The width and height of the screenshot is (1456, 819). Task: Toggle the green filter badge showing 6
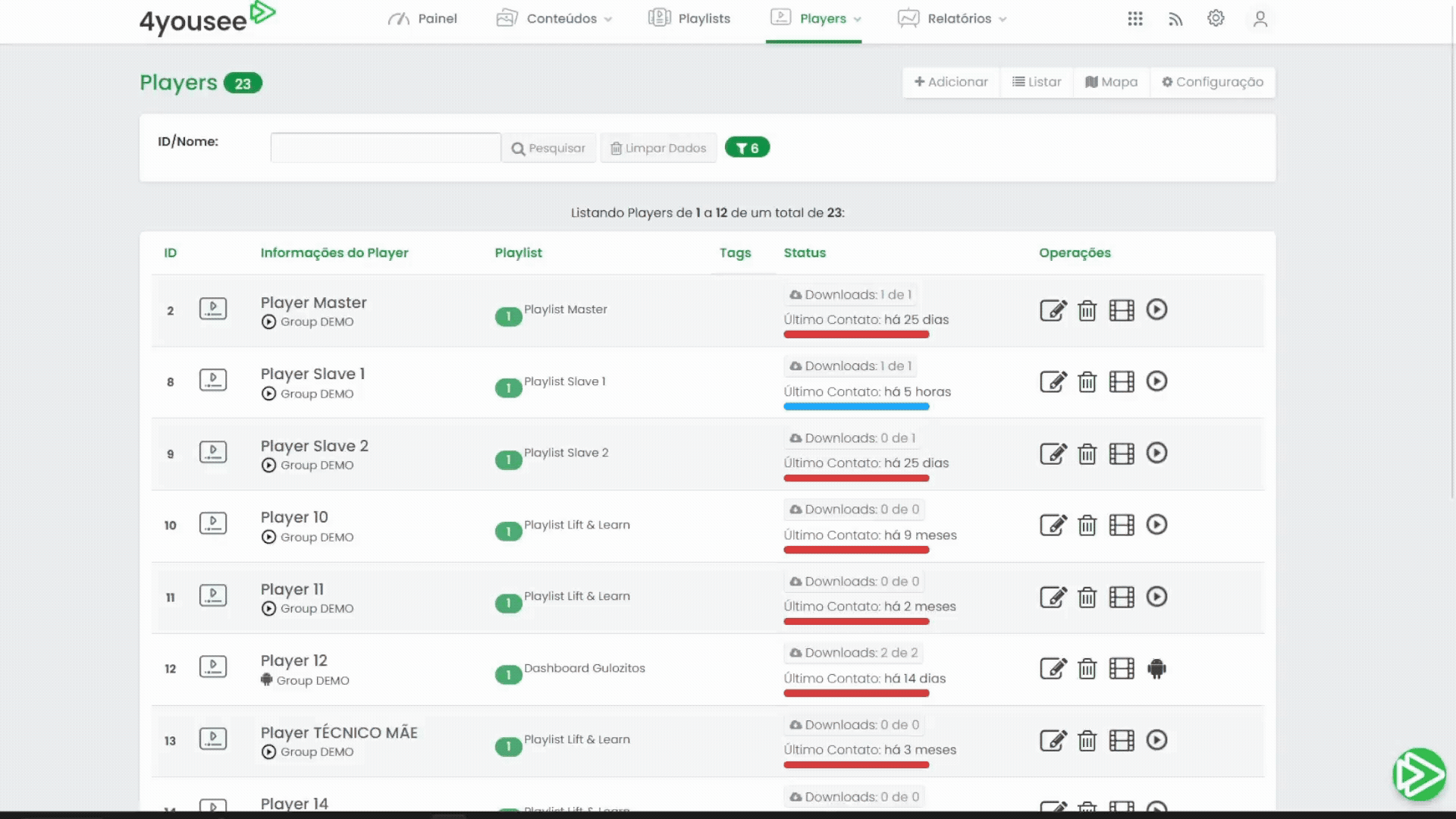coord(747,148)
